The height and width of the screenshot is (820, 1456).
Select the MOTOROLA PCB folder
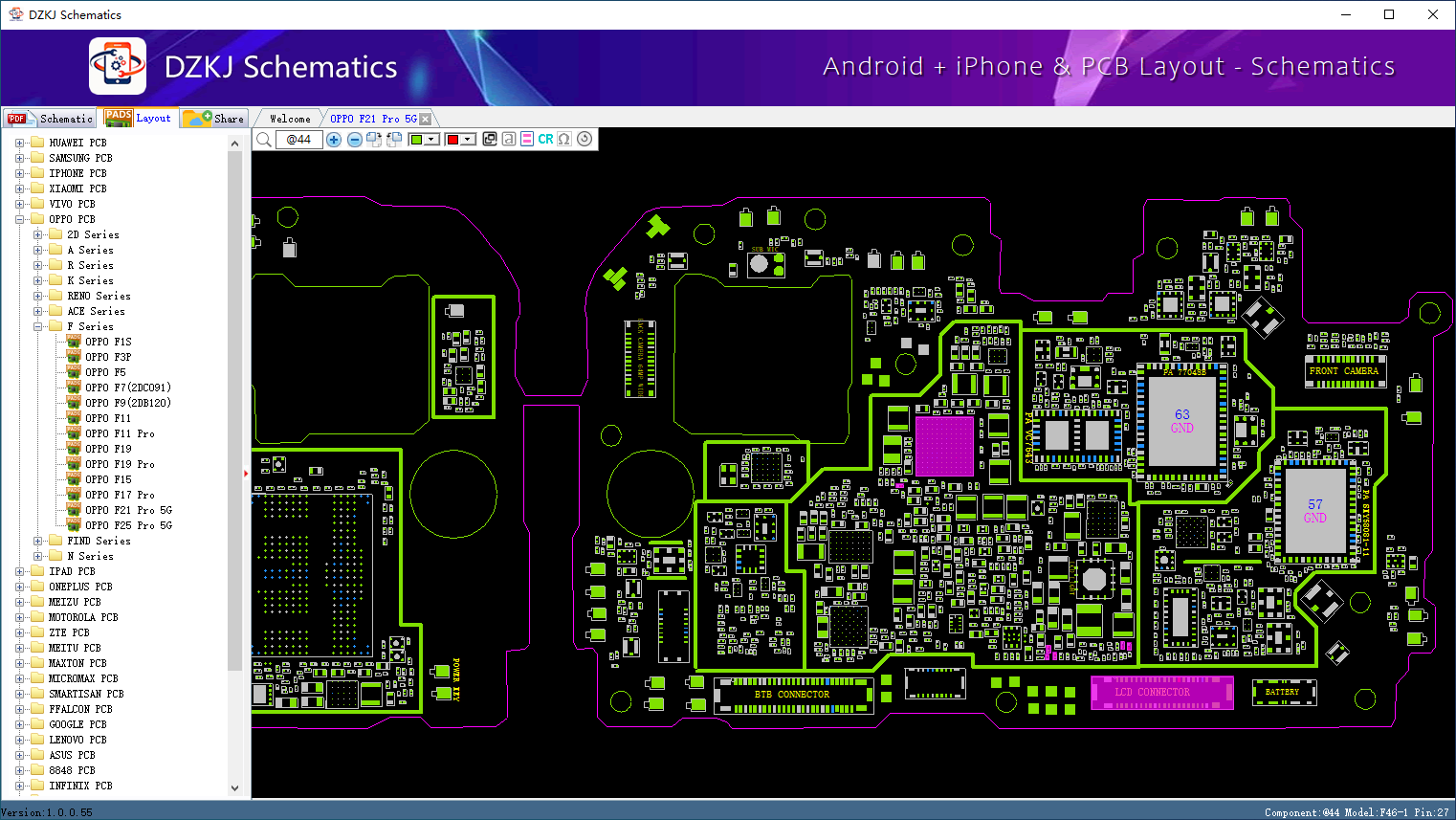pyautogui.click(x=83, y=617)
